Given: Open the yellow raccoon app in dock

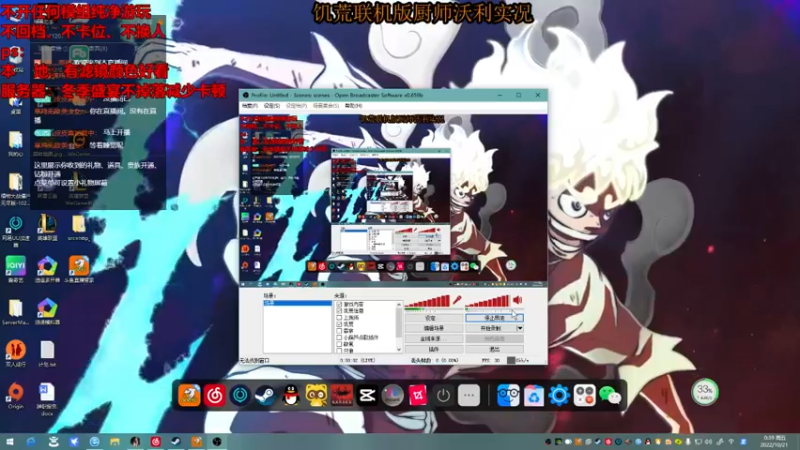Looking at the screenshot, I should (316, 395).
